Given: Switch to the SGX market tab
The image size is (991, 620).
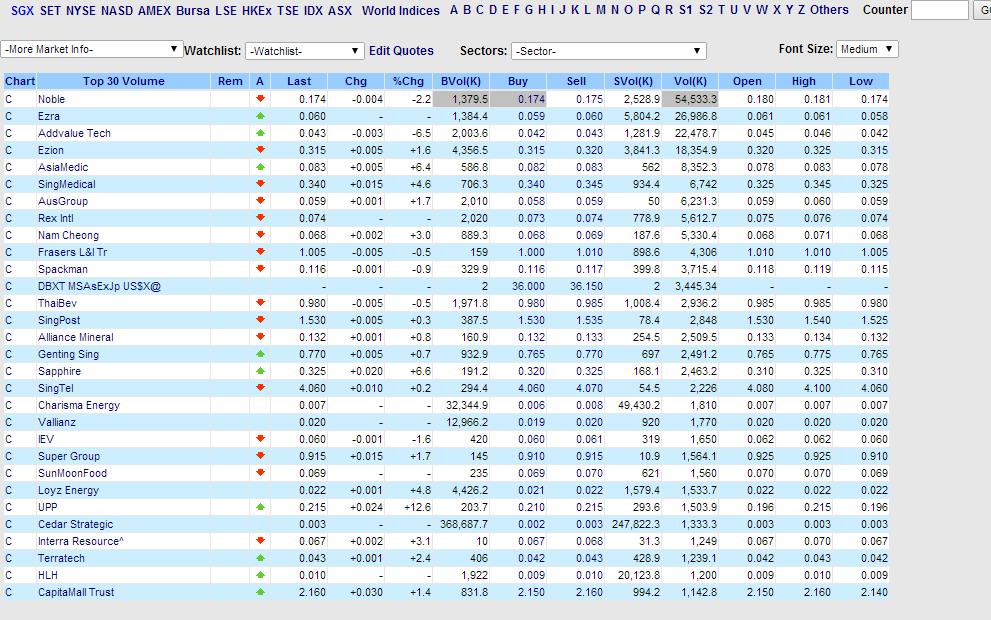Looking at the screenshot, I should (22, 11).
